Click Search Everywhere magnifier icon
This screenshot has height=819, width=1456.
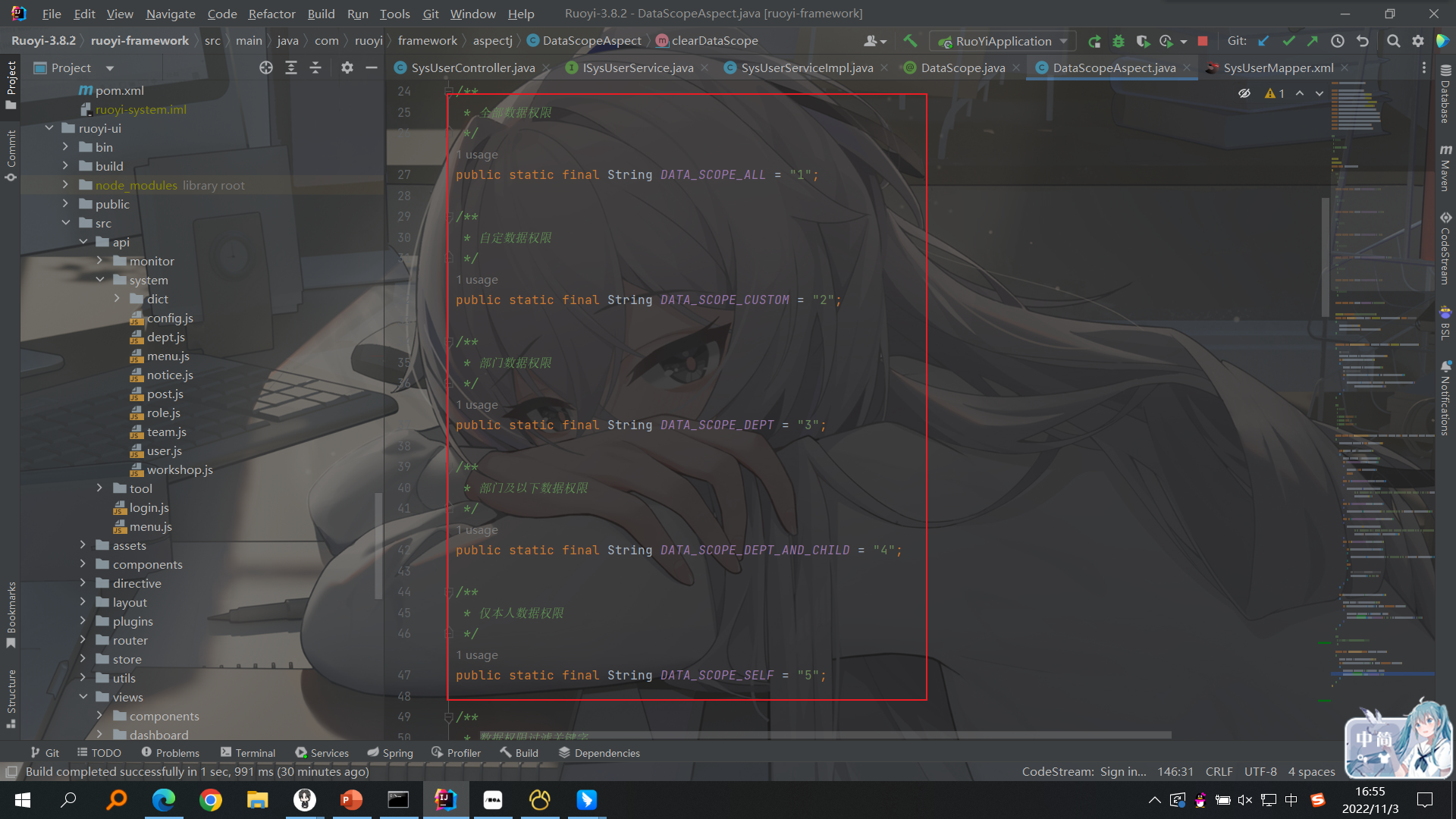1393,41
